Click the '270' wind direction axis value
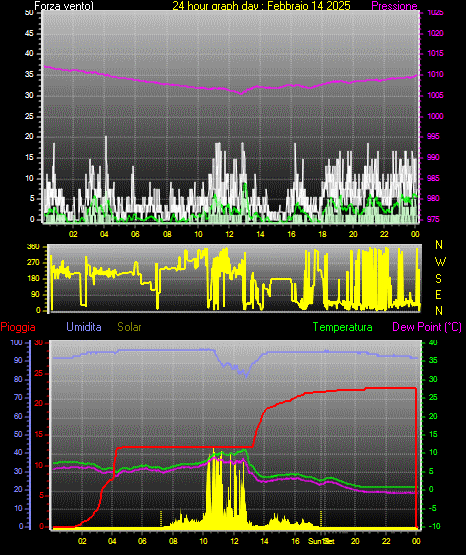 coord(33,263)
